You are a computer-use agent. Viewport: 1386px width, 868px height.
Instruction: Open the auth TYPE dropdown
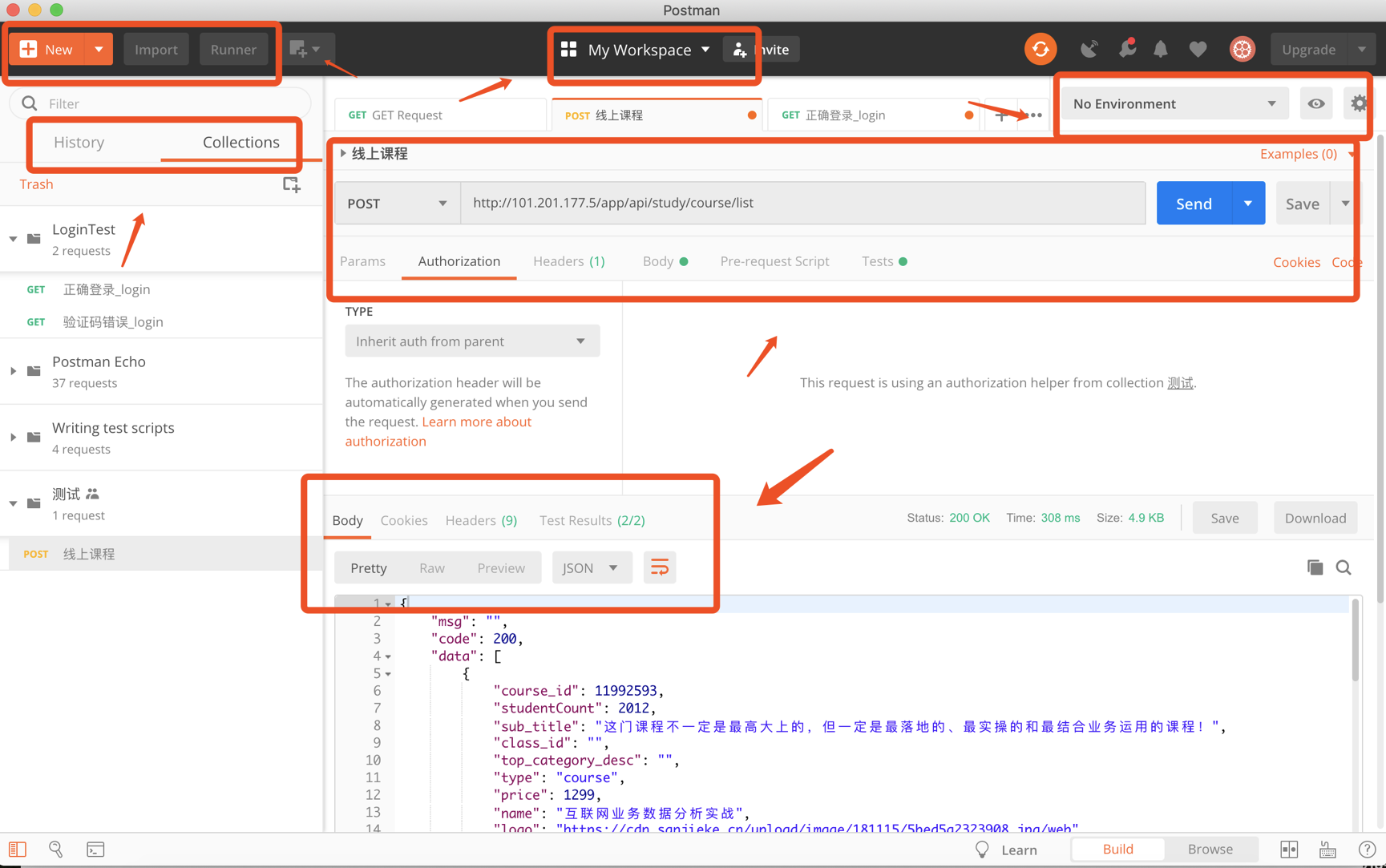[x=472, y=341]
